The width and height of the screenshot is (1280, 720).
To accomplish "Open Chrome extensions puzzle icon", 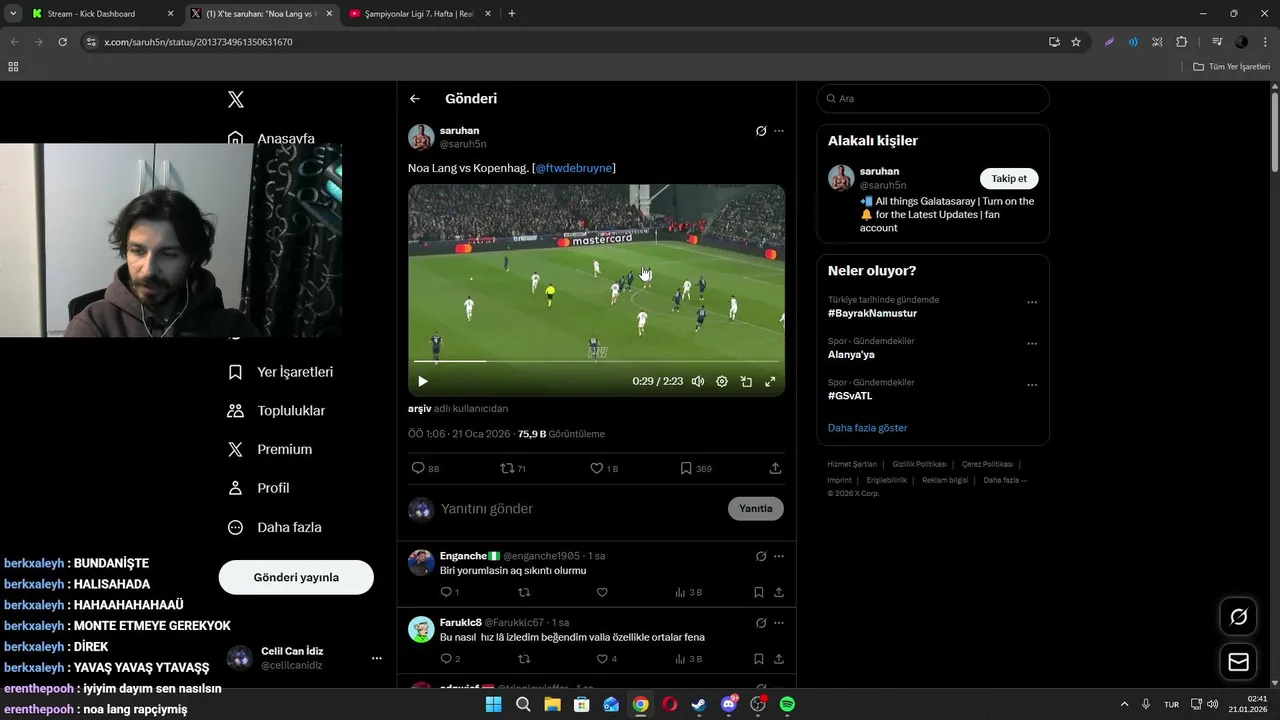I will point(1181,42).
